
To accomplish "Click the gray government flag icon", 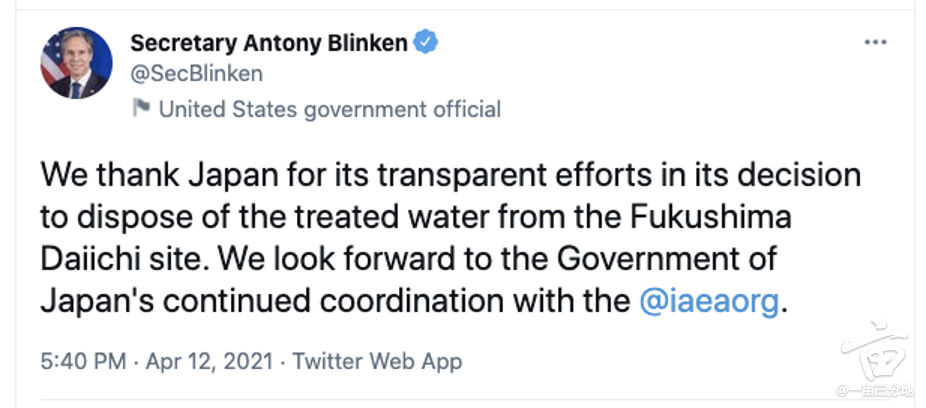I will click(141, 109).
